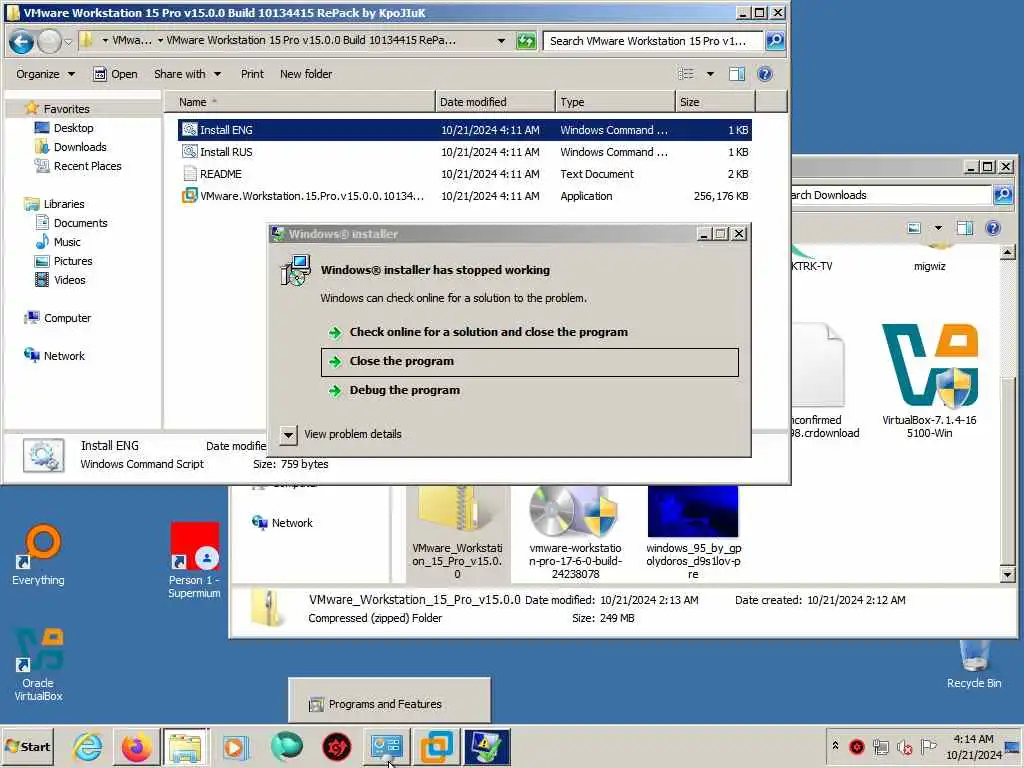Sort by the Name column header
Image resolution: width=1024 pixels, height=768 pixels.
[299, 102]
